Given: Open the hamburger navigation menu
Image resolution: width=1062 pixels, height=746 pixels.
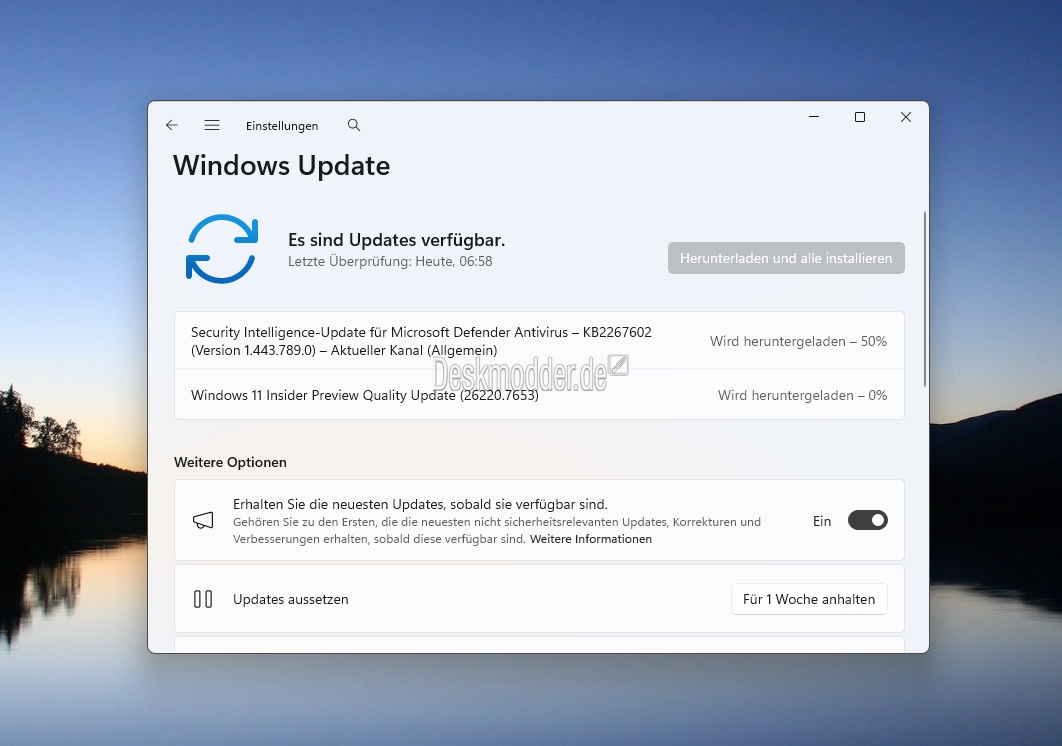Looking at the screenshot, I should point(212,125).
